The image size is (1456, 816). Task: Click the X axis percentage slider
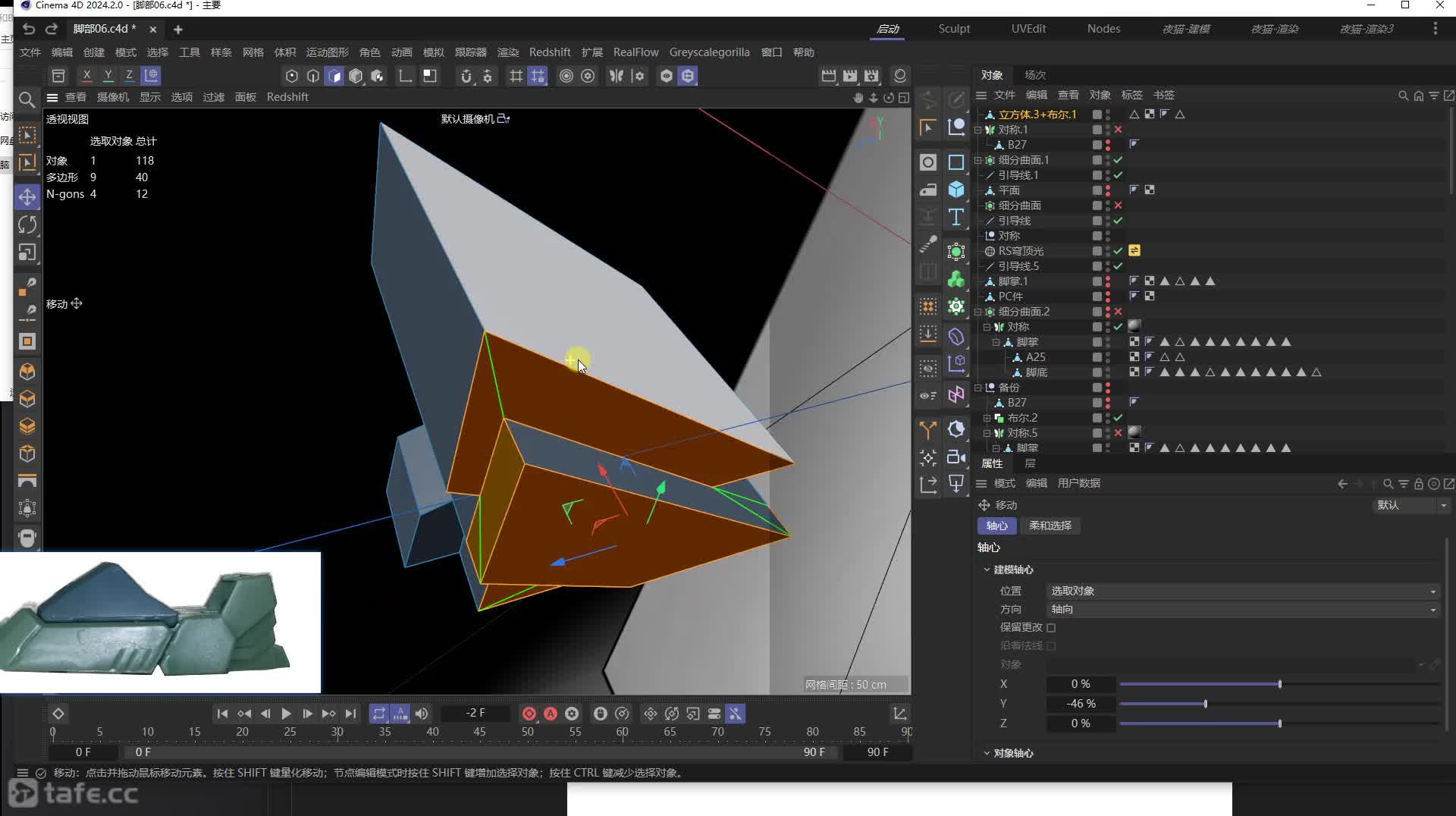tap(1279, 684)
